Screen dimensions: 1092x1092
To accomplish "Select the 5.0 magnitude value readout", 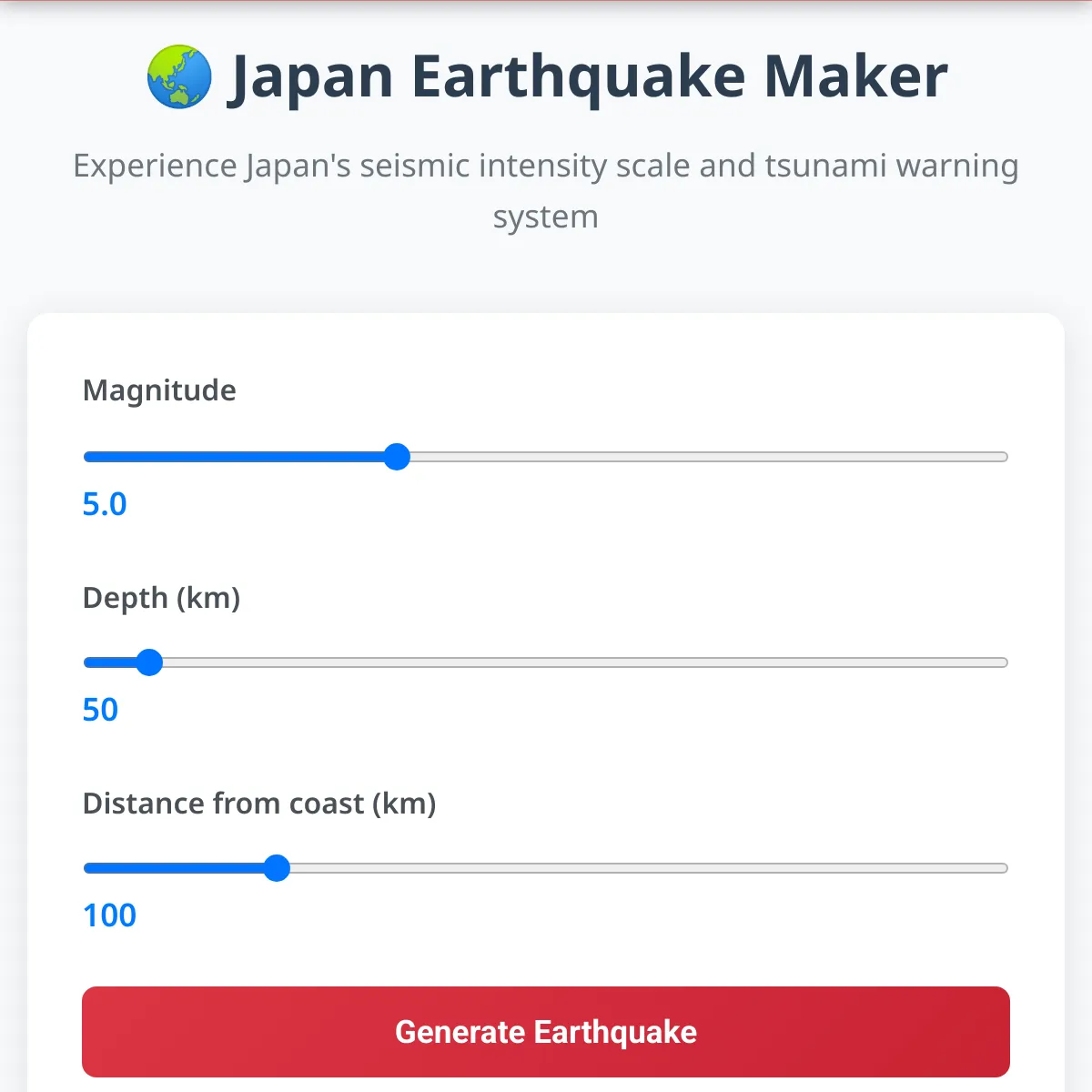I will [105, 504].
